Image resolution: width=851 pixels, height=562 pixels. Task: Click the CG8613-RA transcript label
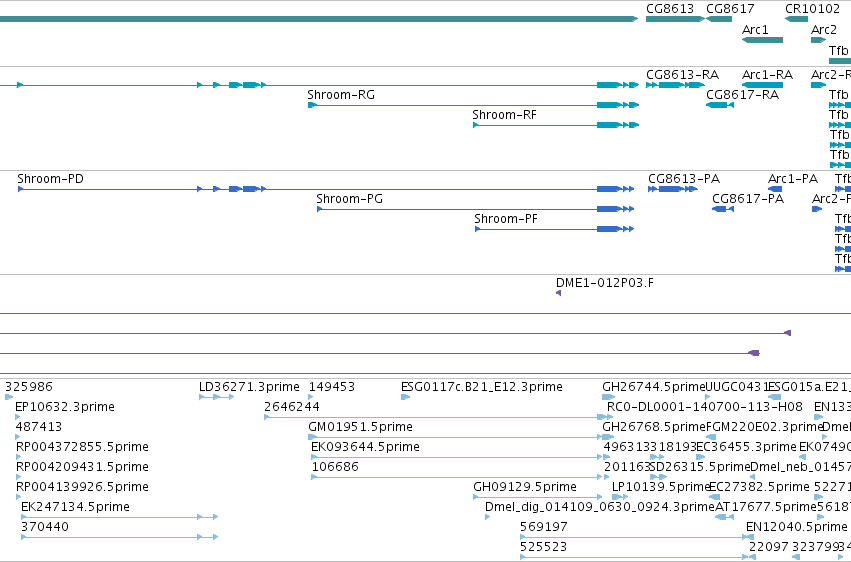coord(682,74)
